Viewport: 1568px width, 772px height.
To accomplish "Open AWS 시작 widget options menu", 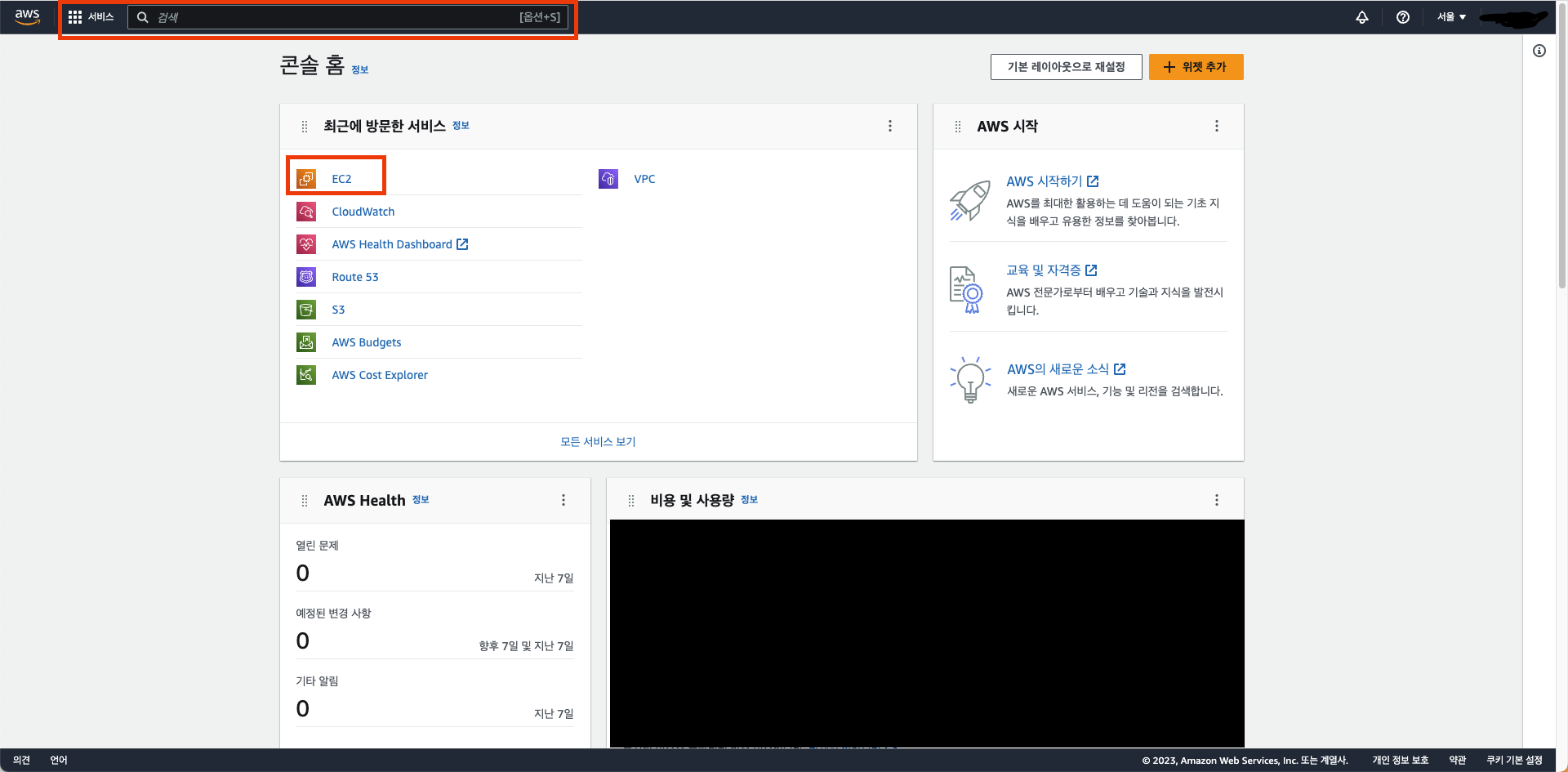I will (1217, 126).
